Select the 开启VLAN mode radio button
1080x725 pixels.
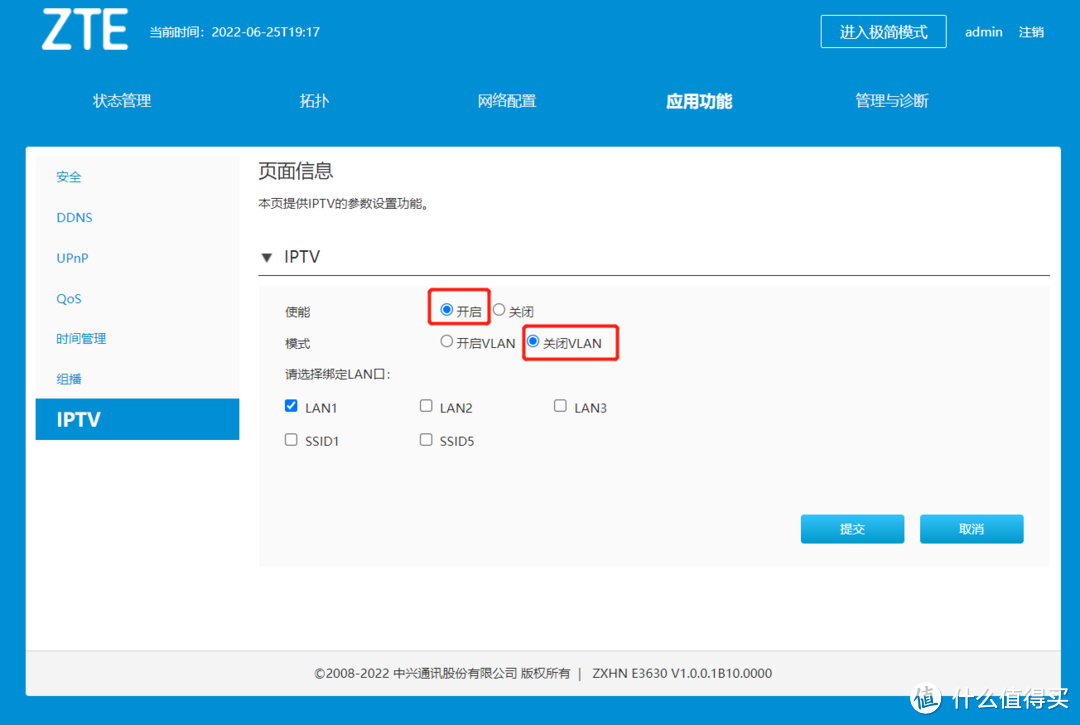[x=447, y=341]
